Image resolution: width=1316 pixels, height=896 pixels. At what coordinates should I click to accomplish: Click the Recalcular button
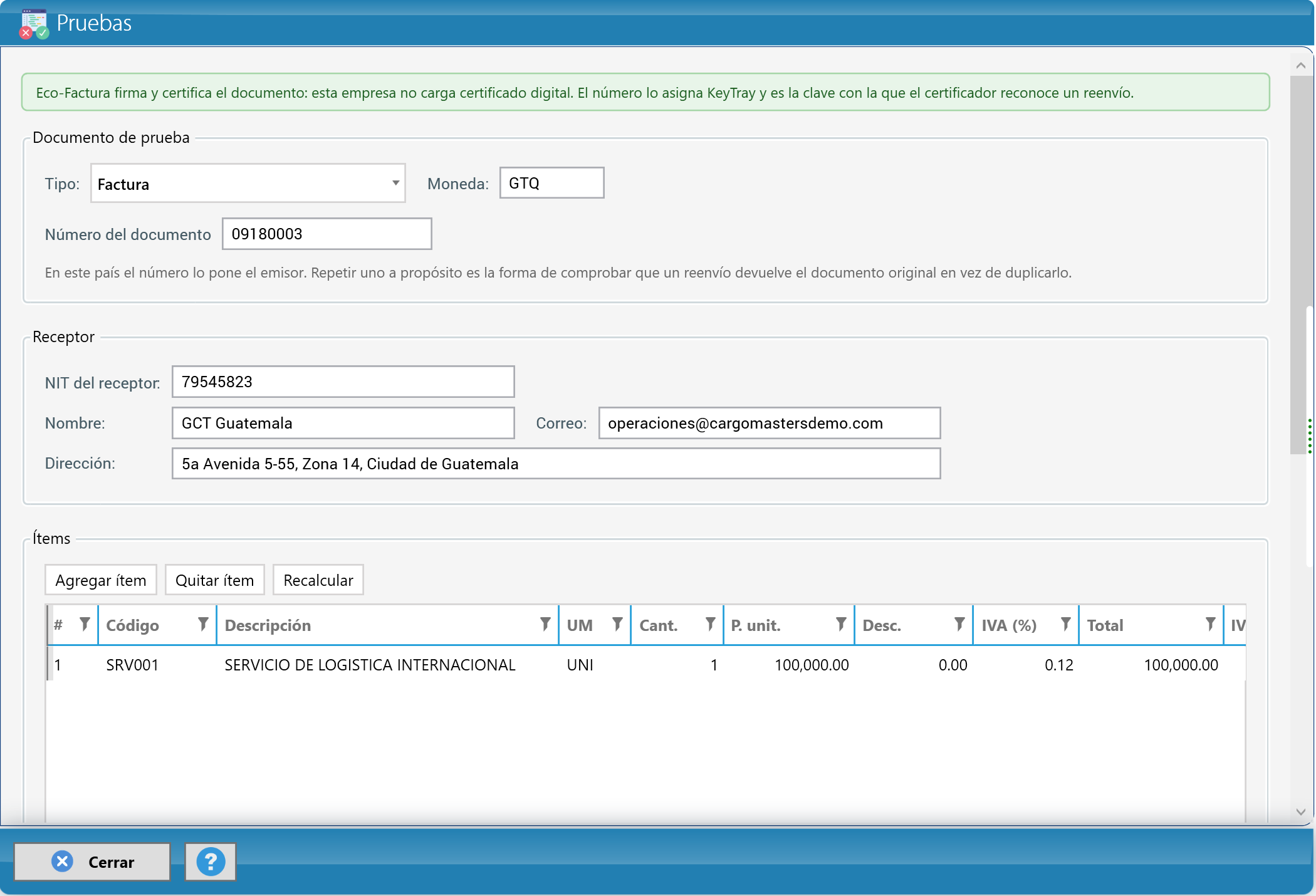point(318,580)
